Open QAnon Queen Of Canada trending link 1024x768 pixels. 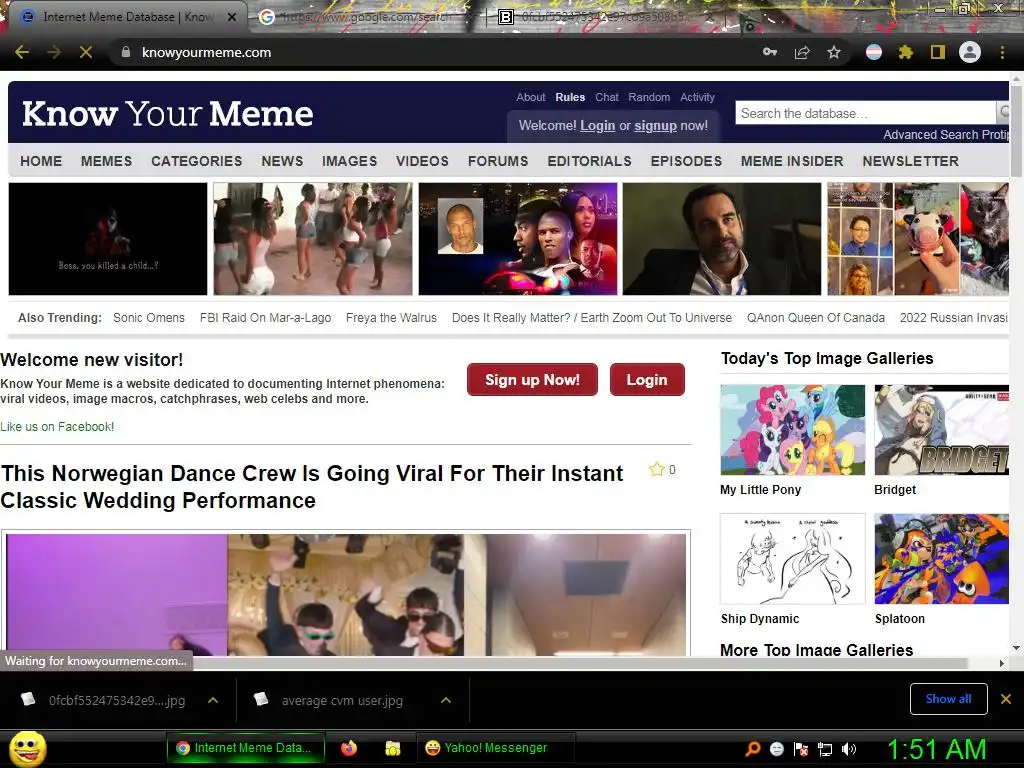click(816, 317)
